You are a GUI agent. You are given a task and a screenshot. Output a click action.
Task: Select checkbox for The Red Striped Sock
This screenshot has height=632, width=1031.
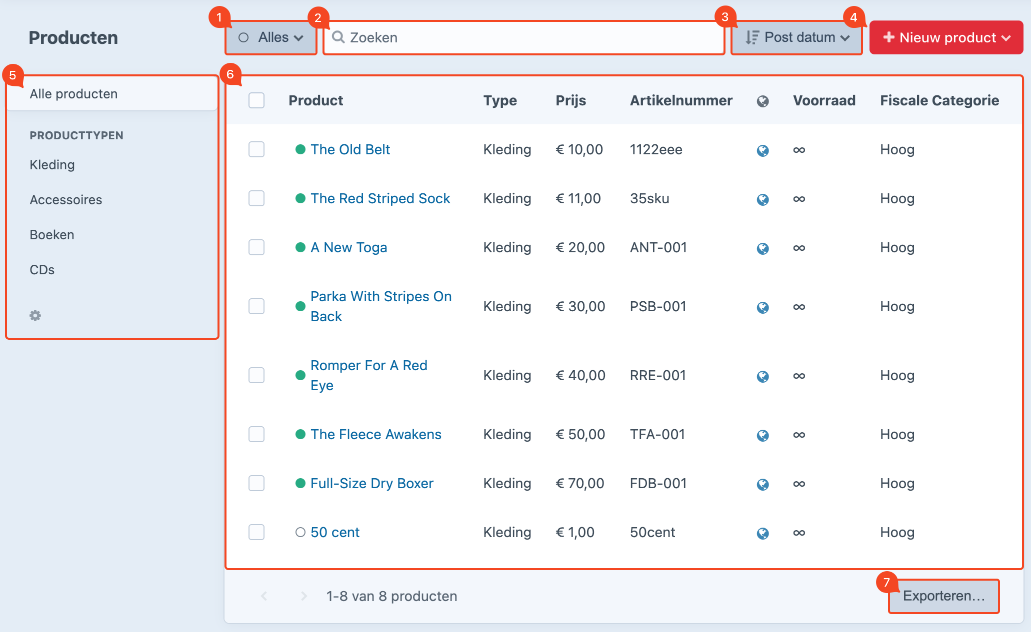coord(257,198)
